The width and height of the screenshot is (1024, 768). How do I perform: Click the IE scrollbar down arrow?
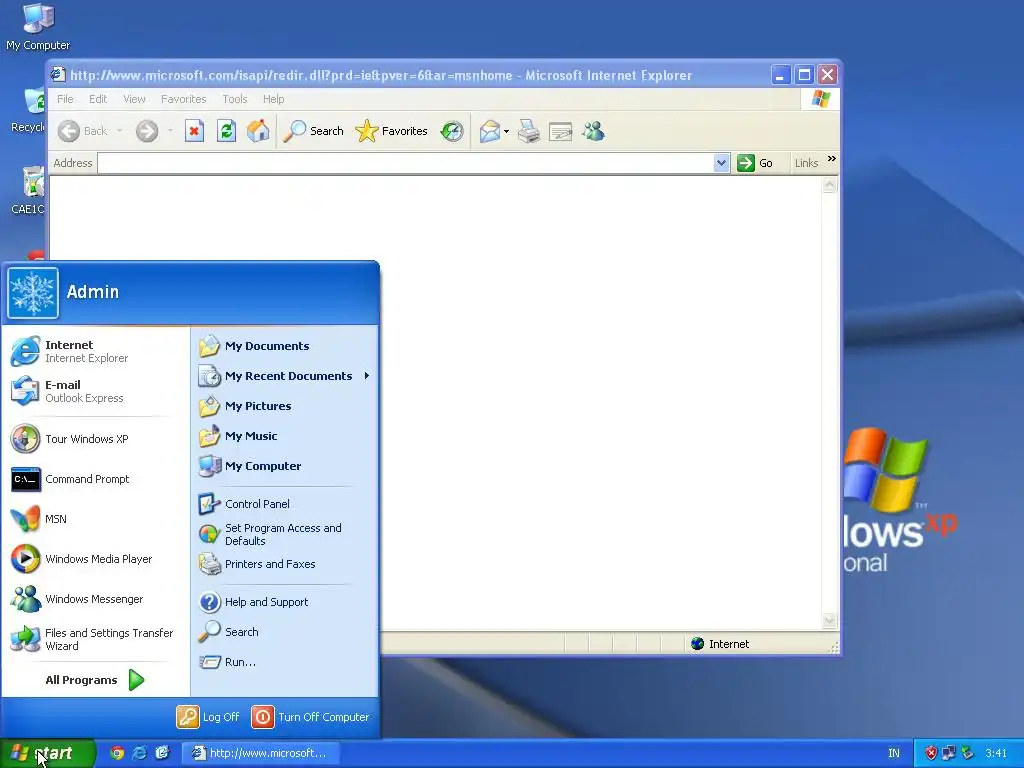829,620
